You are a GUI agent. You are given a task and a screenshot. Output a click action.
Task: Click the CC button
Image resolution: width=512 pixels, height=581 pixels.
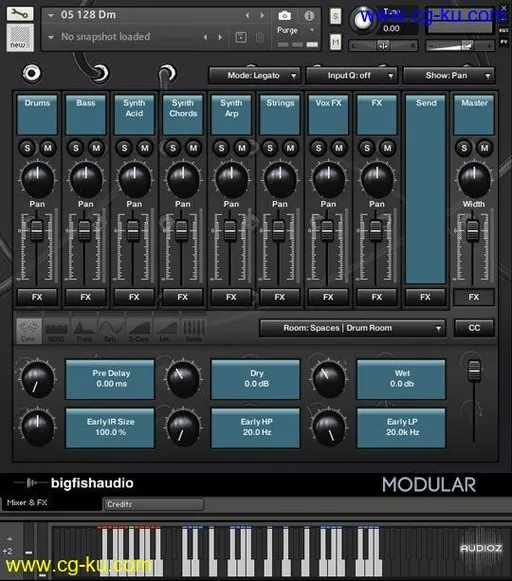(x=474, y=328)
